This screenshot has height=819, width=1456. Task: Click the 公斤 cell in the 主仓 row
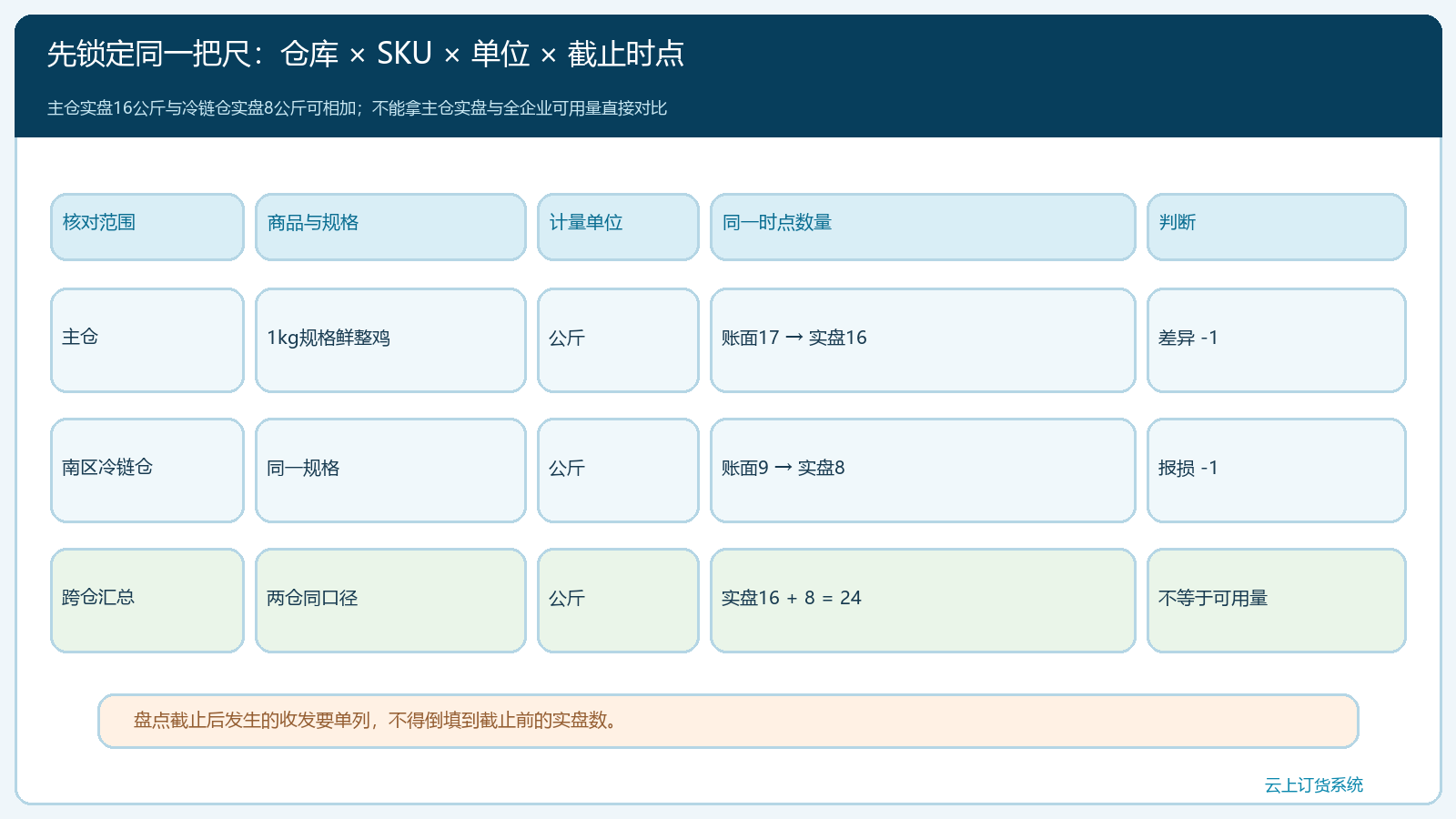618,340
